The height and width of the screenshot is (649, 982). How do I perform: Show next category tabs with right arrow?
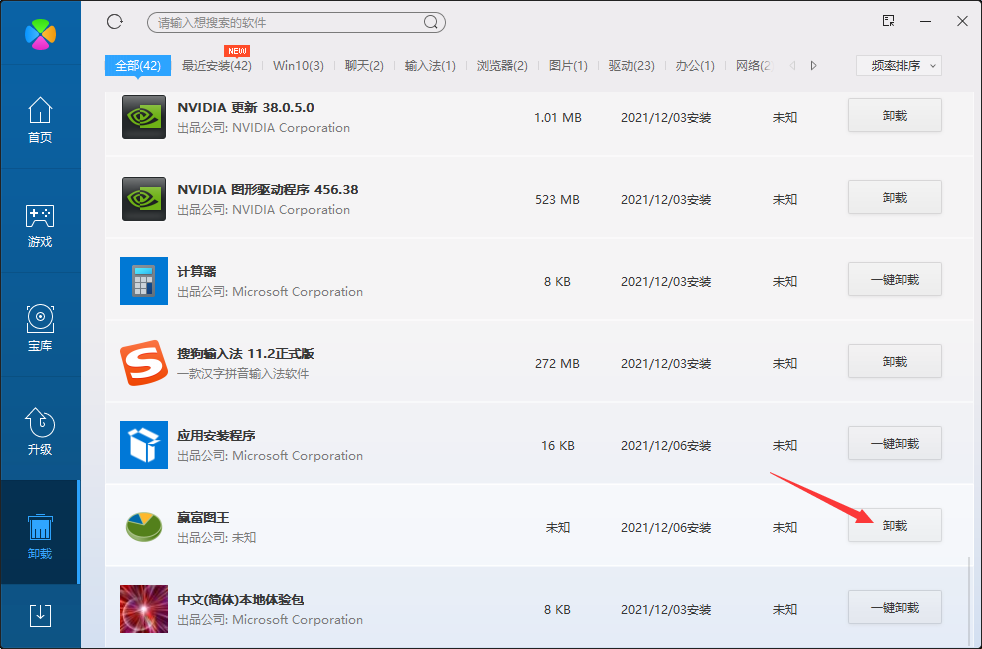pyautogui.click(x=814, y=66)
